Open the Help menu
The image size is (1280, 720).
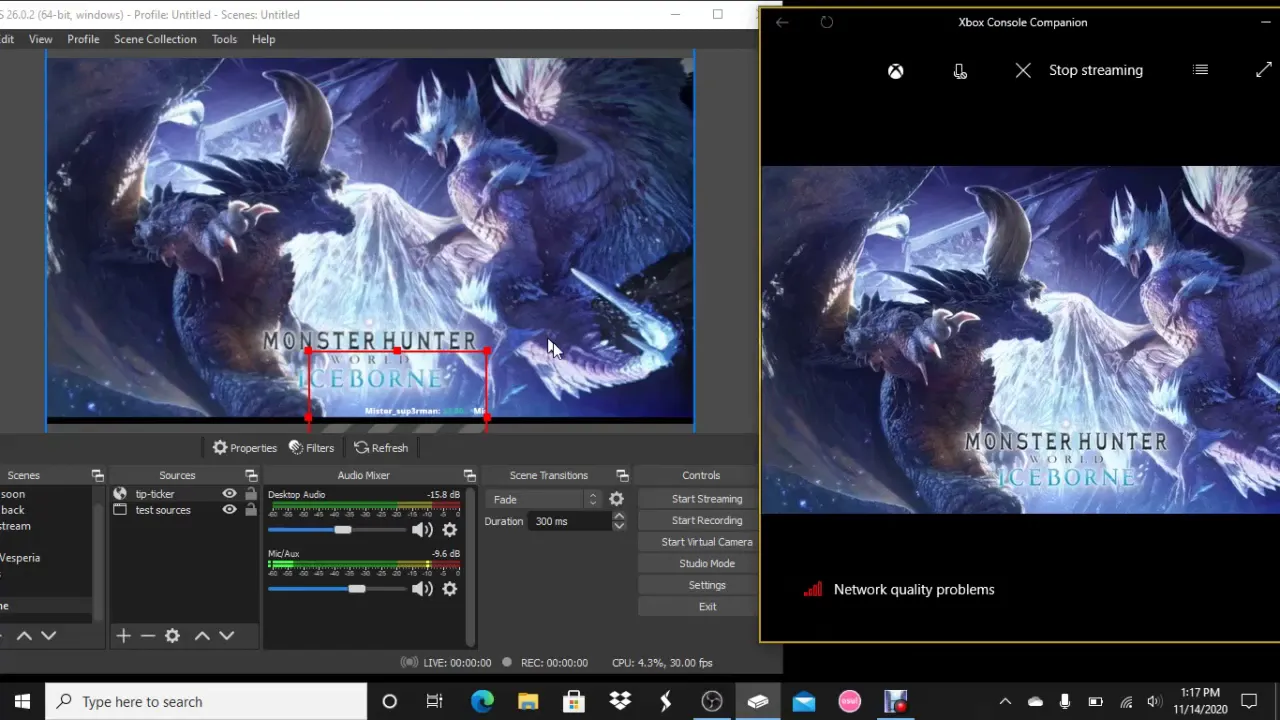(x=263, y=39)
